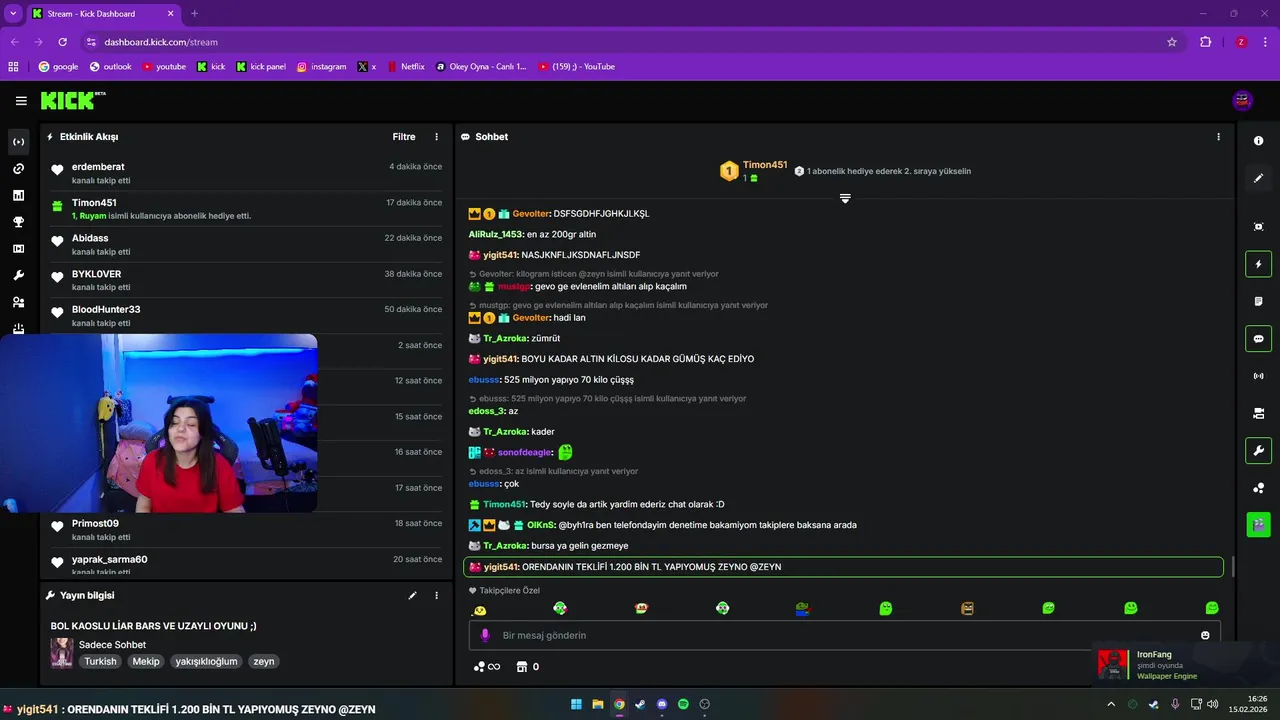Screen dimensions: 1280x720
Task: Click user 'yaprak_sarma60' in activity feed
Action: [110, 560]
